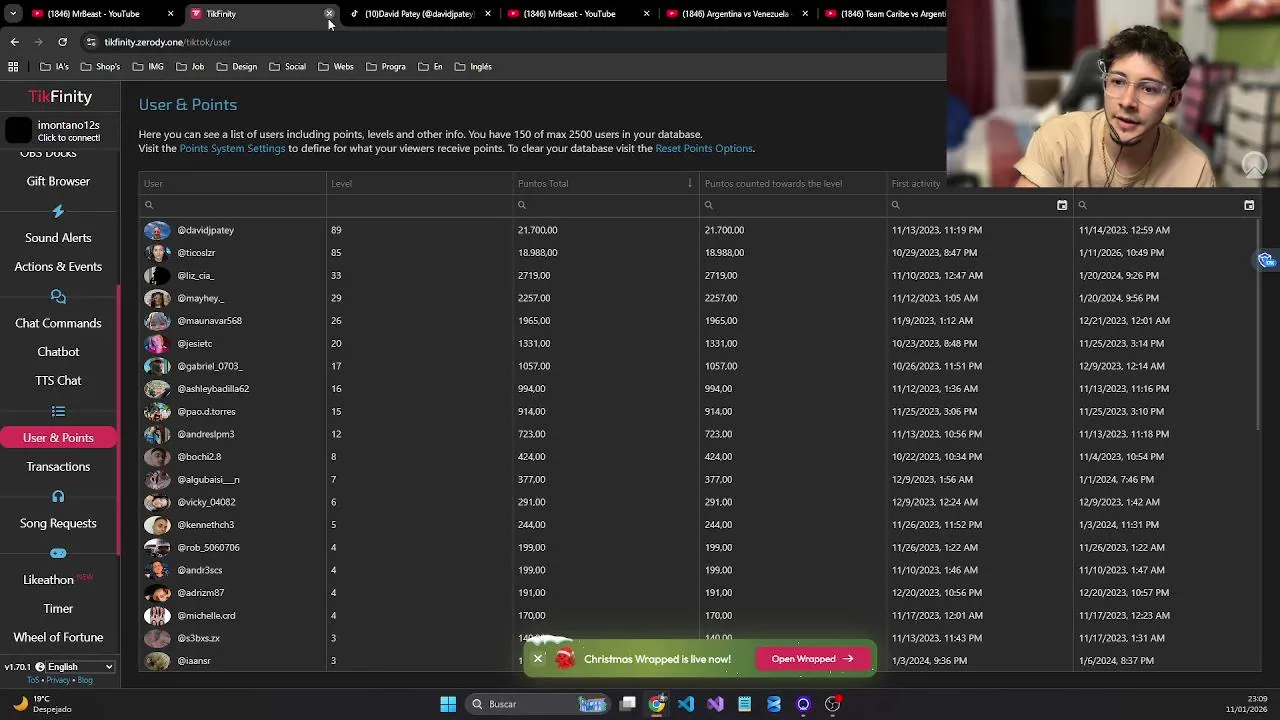This screenshot has height=720, width=1280.
Task: Open the Job bookmarks folder
Action: [189, 67]
